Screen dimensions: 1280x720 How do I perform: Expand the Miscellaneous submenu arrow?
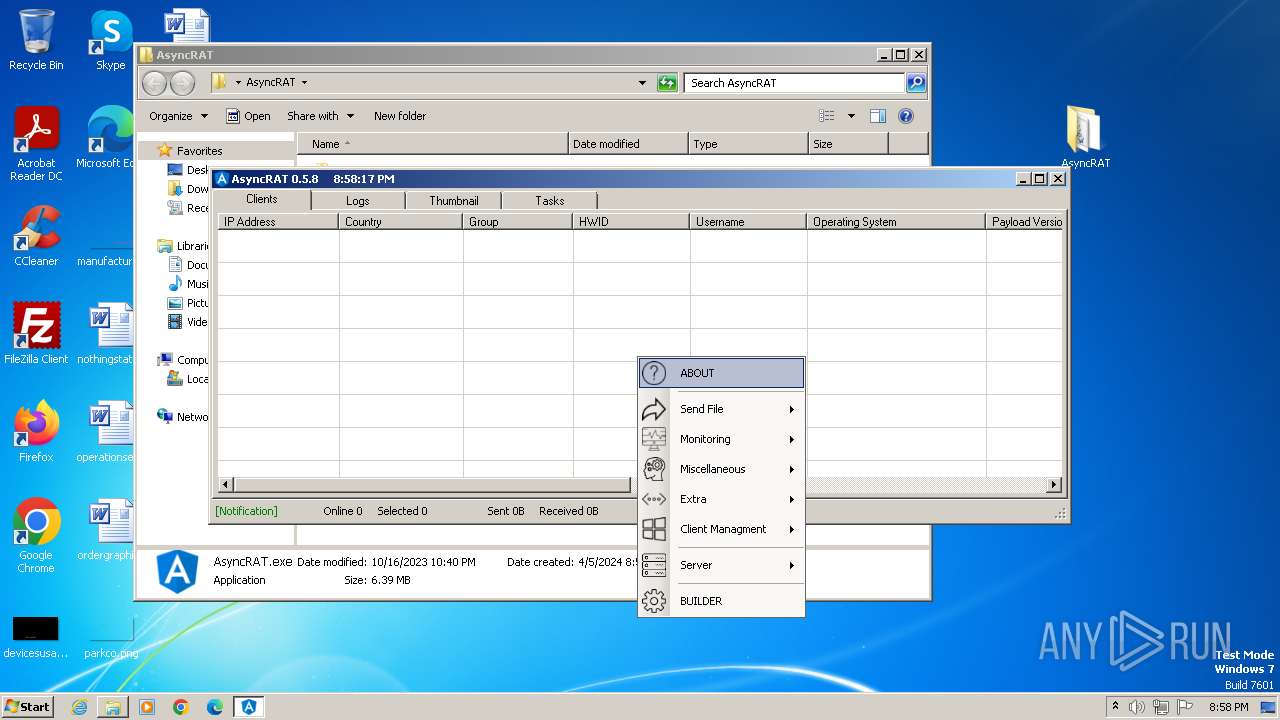(791, 469)
